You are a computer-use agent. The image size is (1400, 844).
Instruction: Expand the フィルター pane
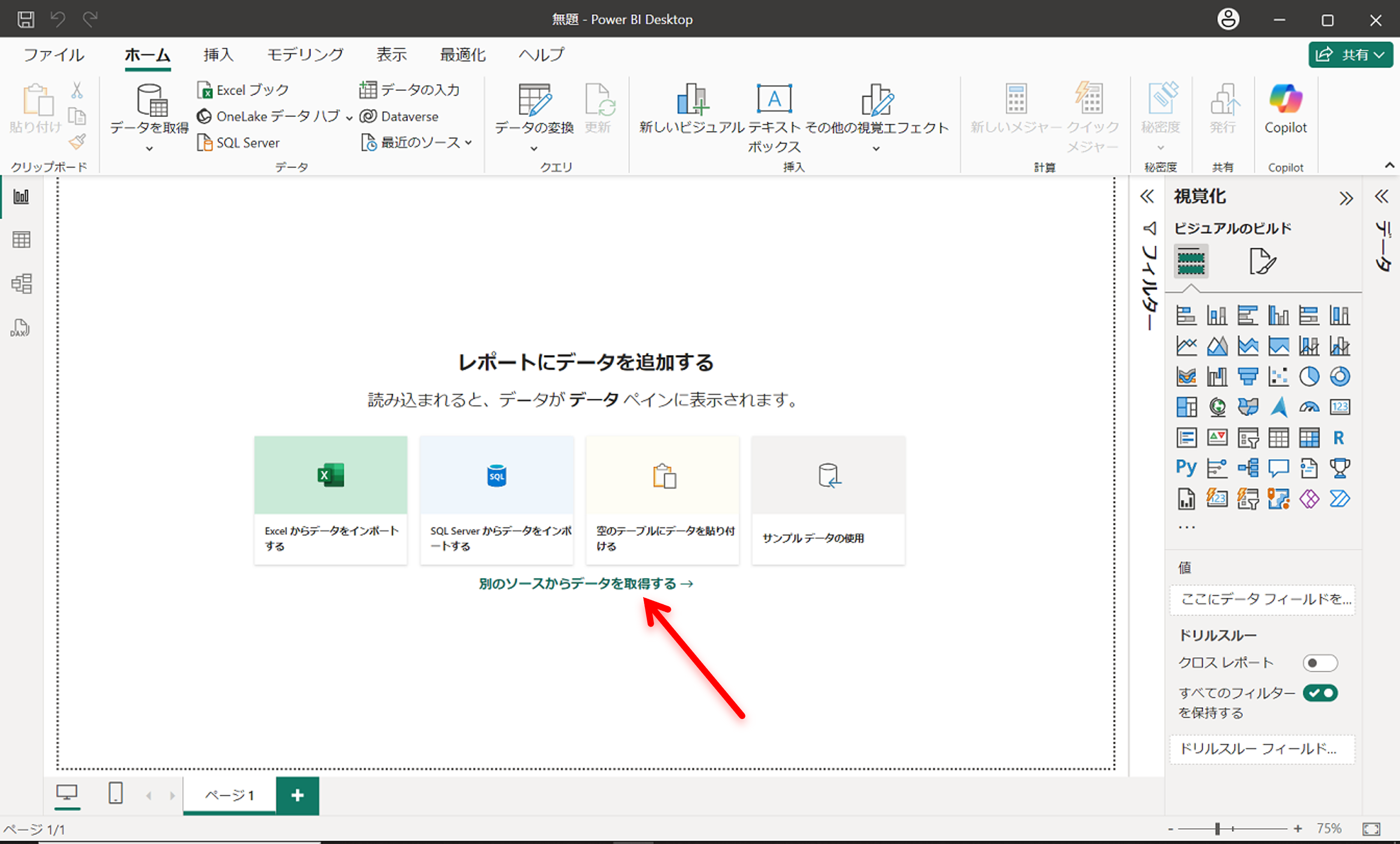(x=1147, y=196)
